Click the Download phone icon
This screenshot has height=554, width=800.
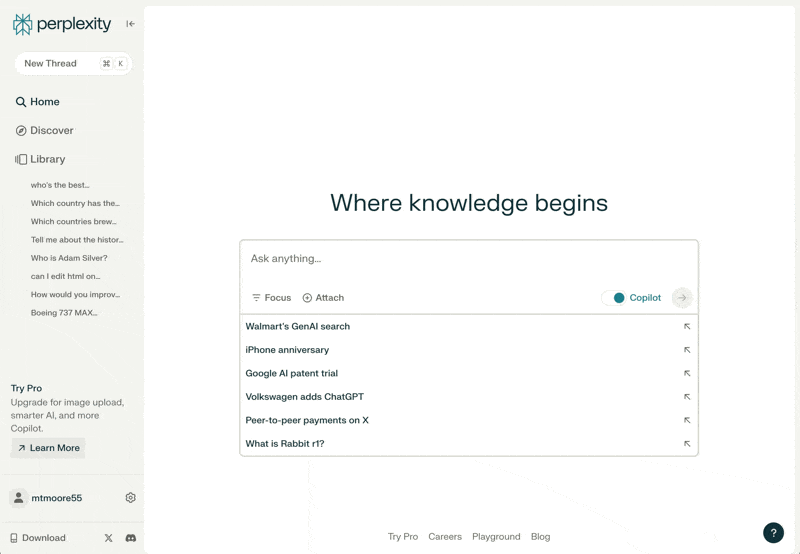[x=14, y=538]
